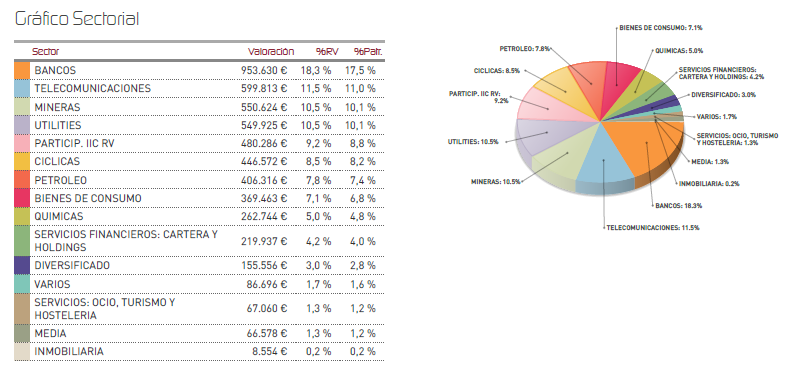Select the BIENES DE CONSUMO: 7.1% chart label
This screenshot has height=368, width=786.
[x=661, y=28]
